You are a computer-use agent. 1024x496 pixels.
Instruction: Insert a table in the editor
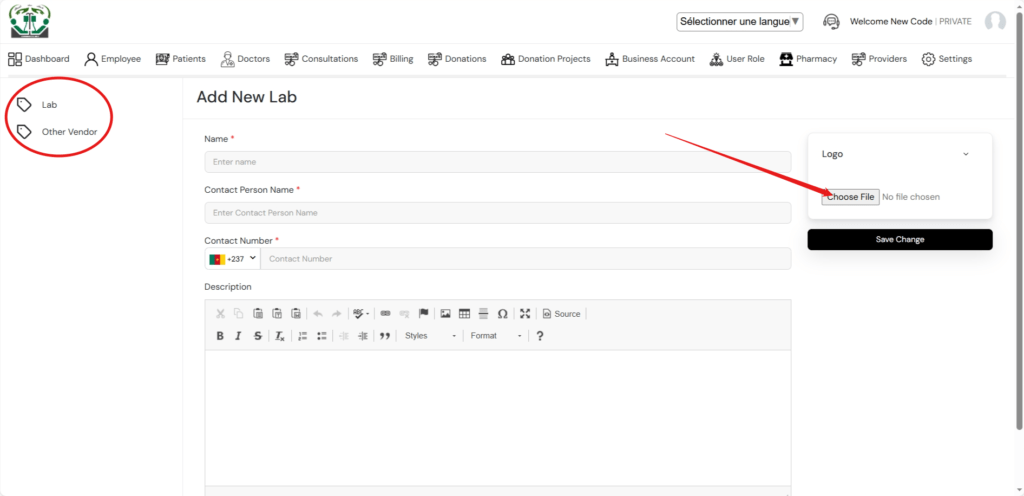464,314
